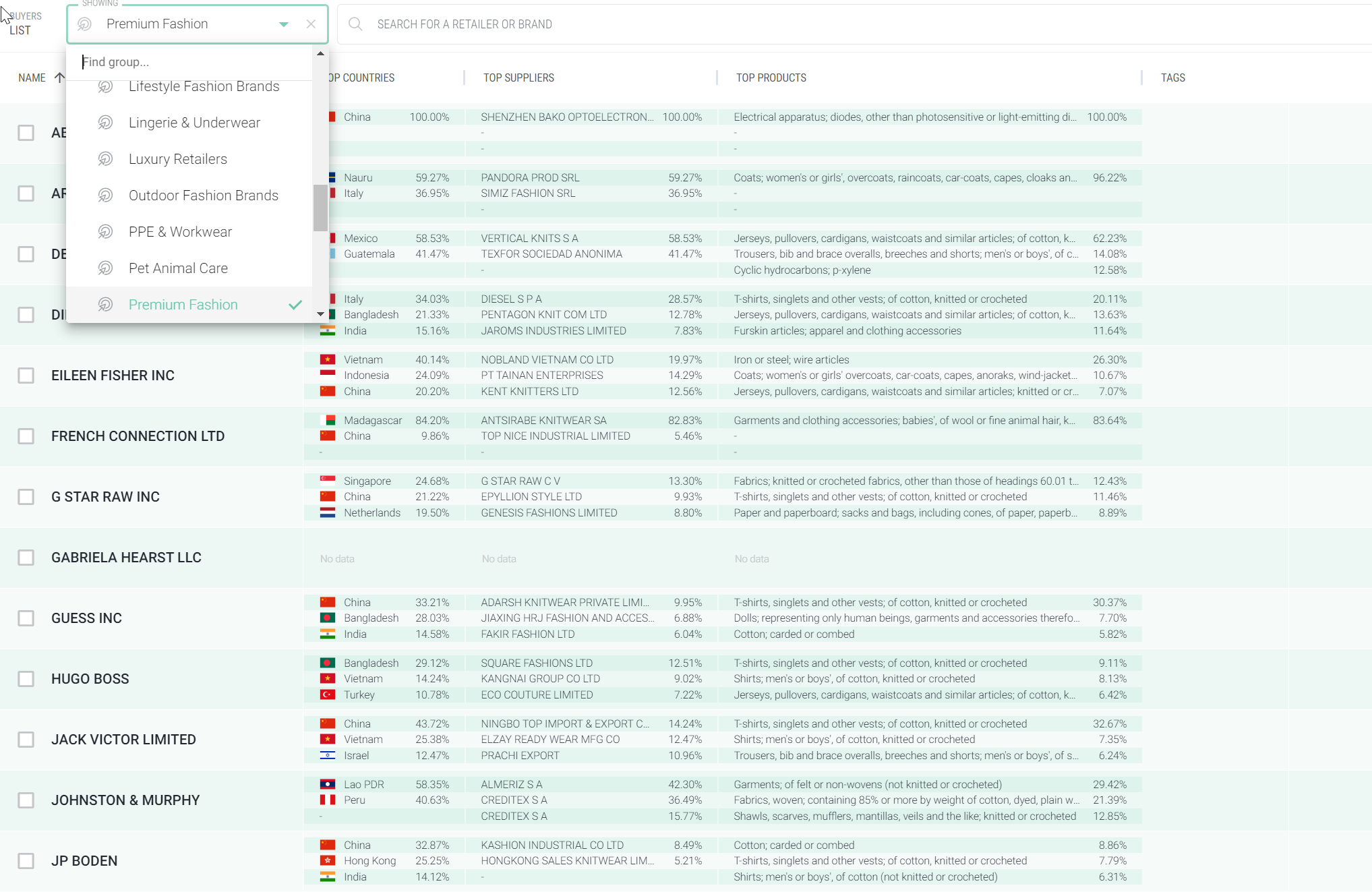Click the dropdown list scrollbar thumb
The height and width of the screenshot is (892, 1372).
(x=320, y=208)
